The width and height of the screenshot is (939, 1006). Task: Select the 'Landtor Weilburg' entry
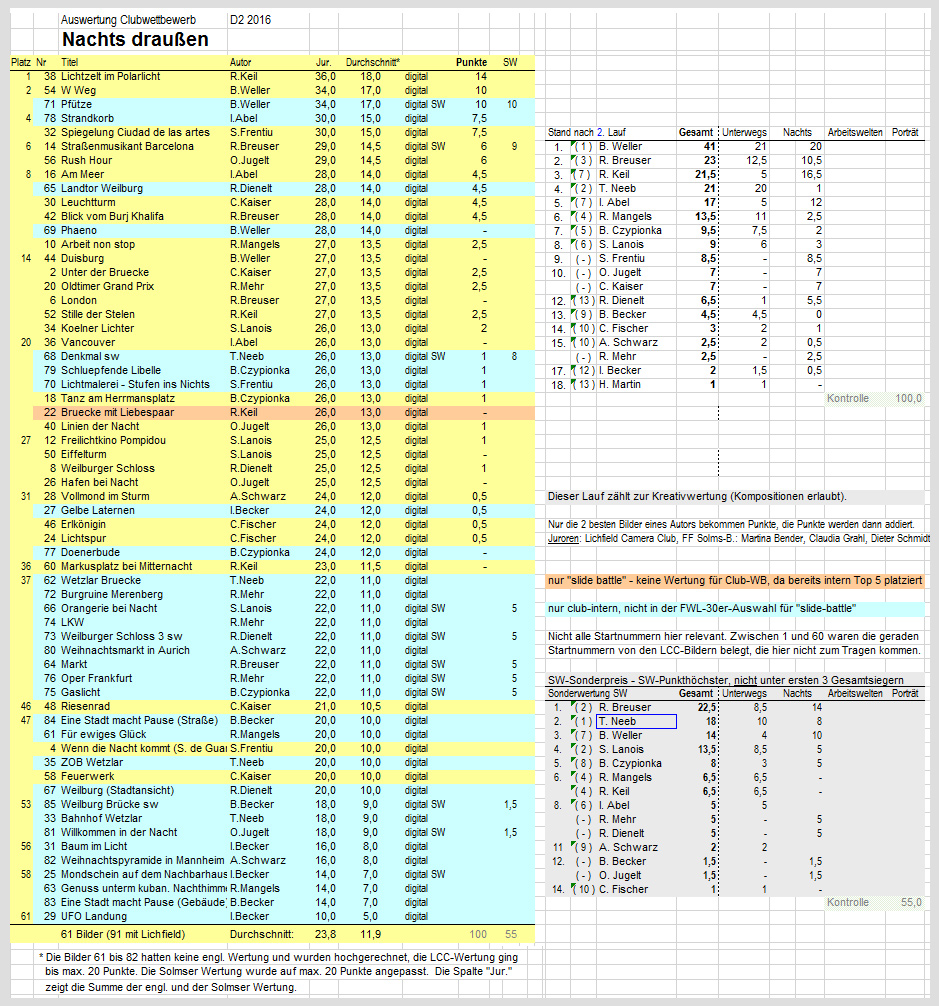pyautogui.click(x=102, y=188)
